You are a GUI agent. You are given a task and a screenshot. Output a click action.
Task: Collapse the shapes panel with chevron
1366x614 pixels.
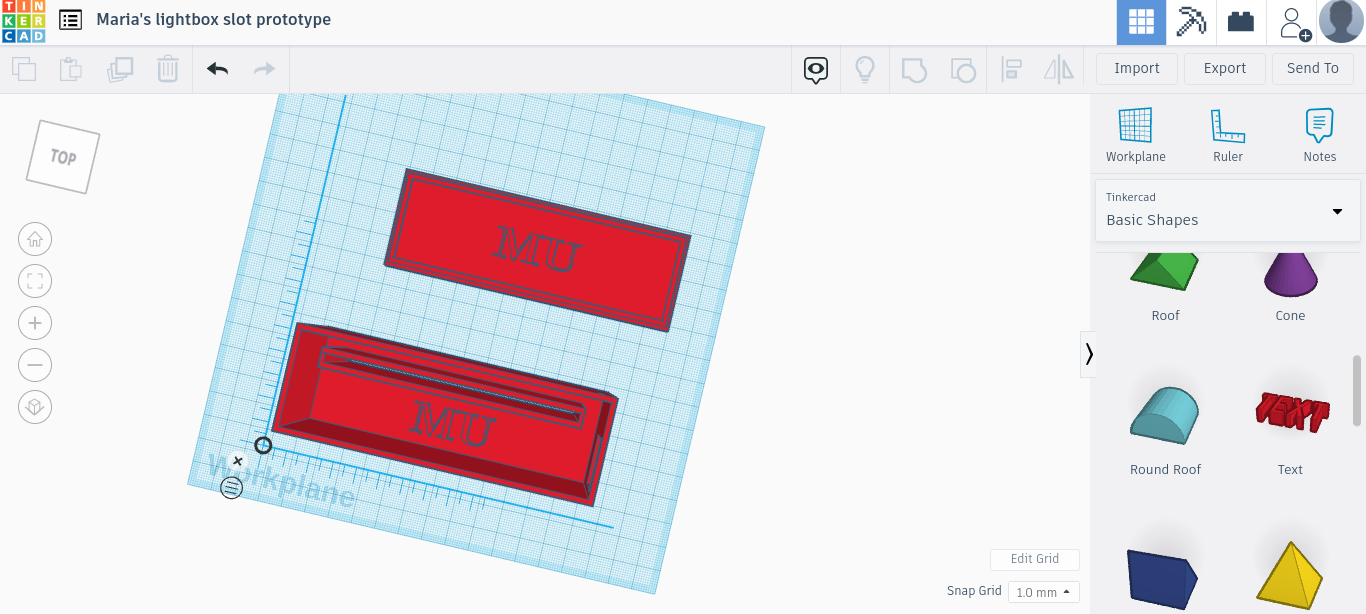tap(1089, 354)
